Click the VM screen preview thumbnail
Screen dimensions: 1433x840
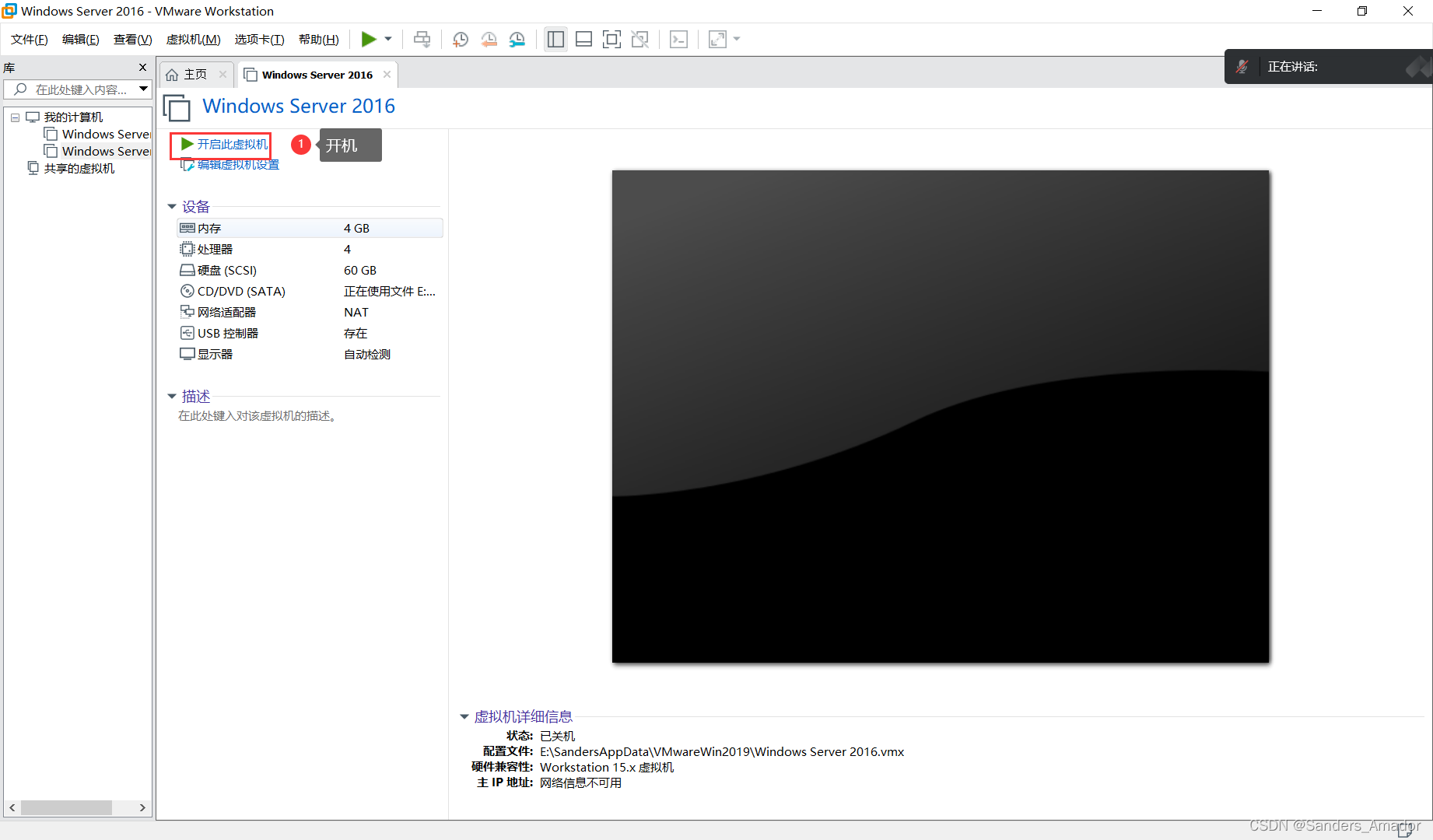click(941, 417)
